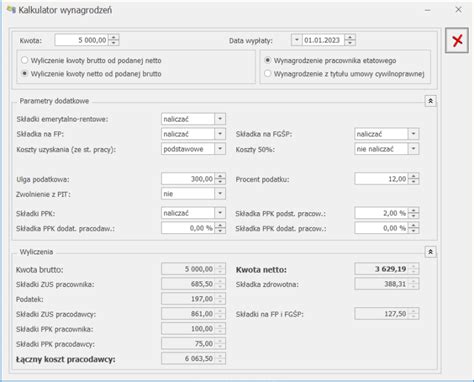
Task: Click Składki PPK pracodawcy value 75,00
Action: point(193,343)
